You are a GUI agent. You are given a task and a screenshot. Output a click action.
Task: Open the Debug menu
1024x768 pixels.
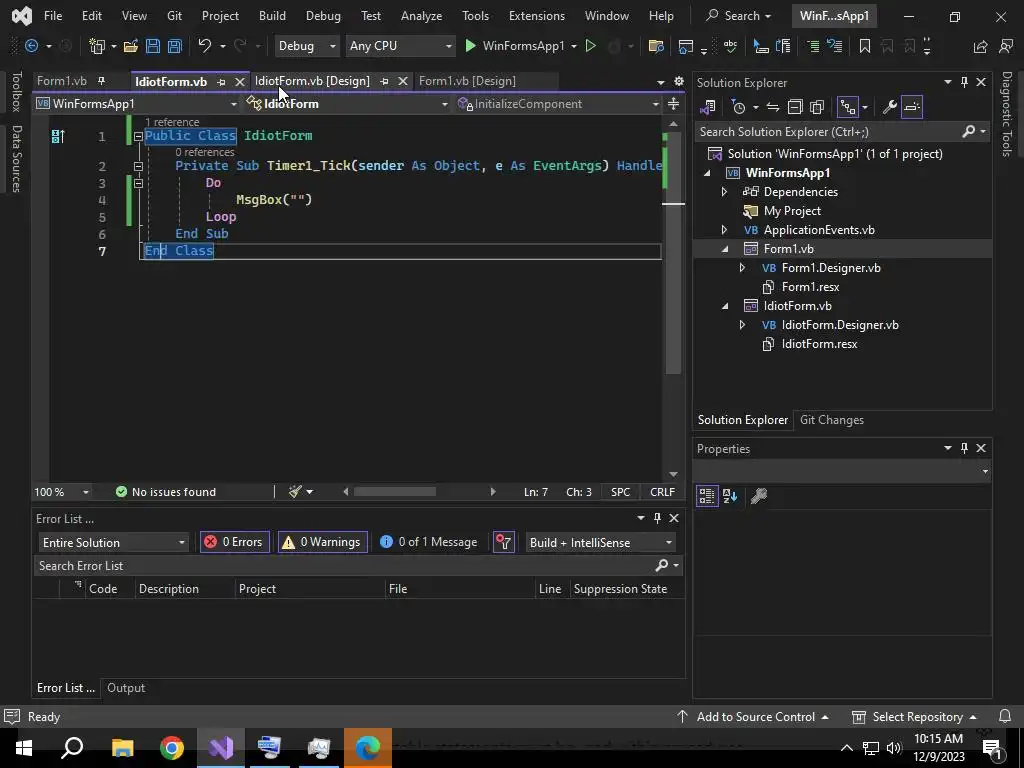click(x=323, y=16)
